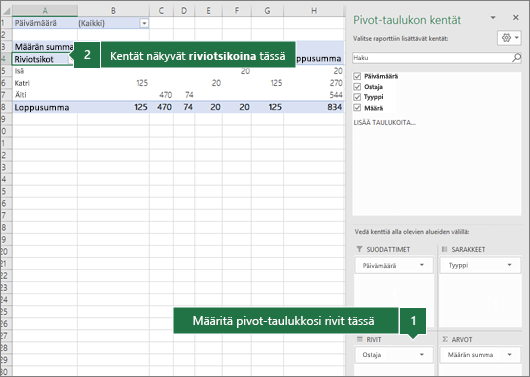
Task: Click the RIVIT area header
Action: coord(374,339)
